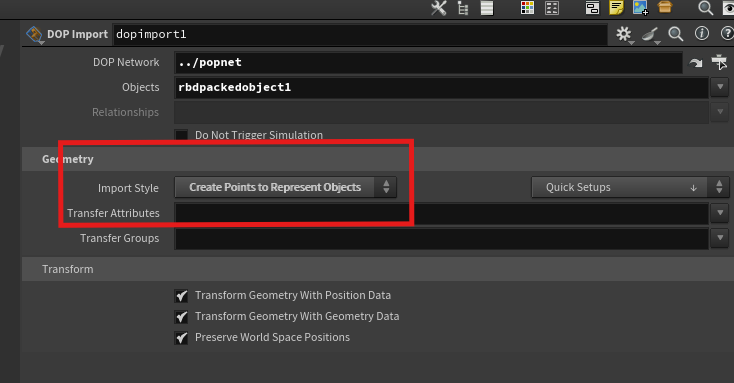Click the Transfer Groups input field
Viewport: 734px width, 383px height.
[x=441, y=239]
